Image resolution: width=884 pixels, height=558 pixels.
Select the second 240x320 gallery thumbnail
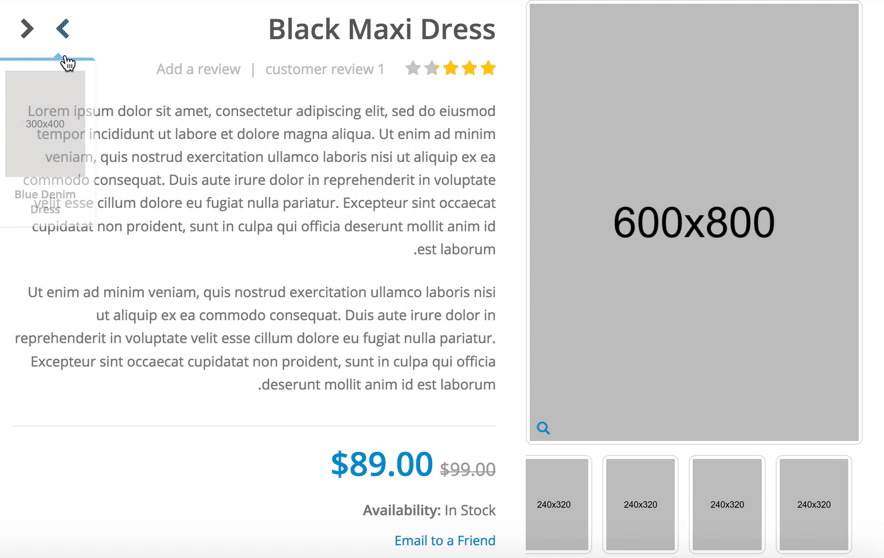tap(640, 504)
